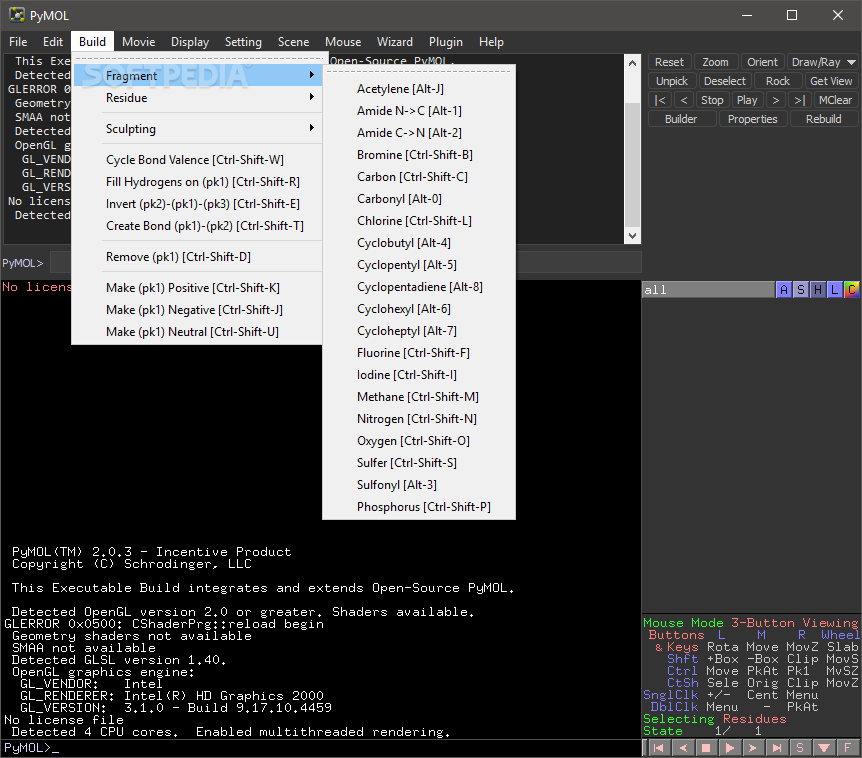The image size is (862, 758).
Task: Open the Mouse menu
Action: tap(343, 42)
